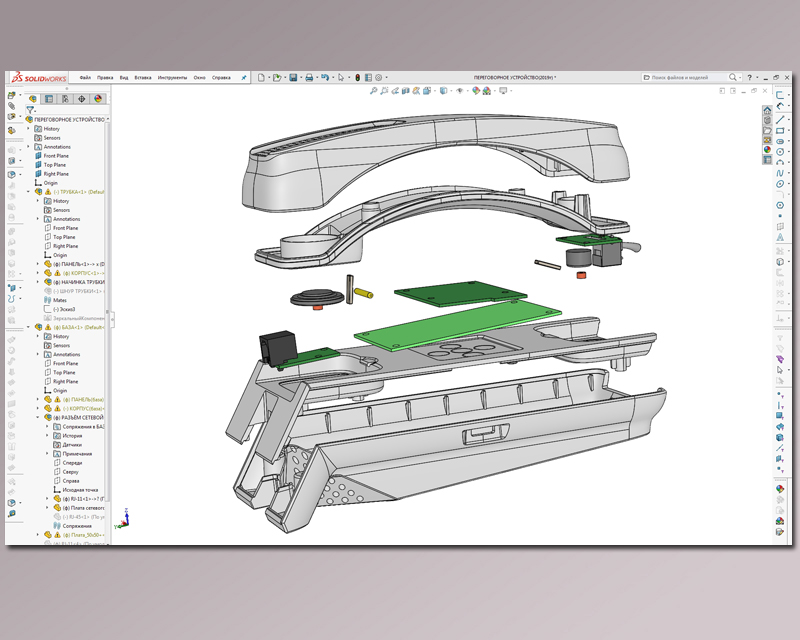Select top-level Front Plane in feature tree
The width and height of the screenshot is (800, 640).
click(x=56, y=156)
